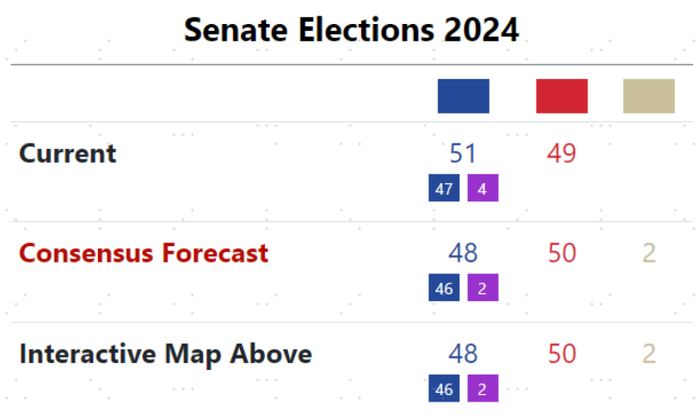The height and width of the screenshot is (418, 700).
Task: Click the tan color swatch in header
Action: (x=649, y=96)
